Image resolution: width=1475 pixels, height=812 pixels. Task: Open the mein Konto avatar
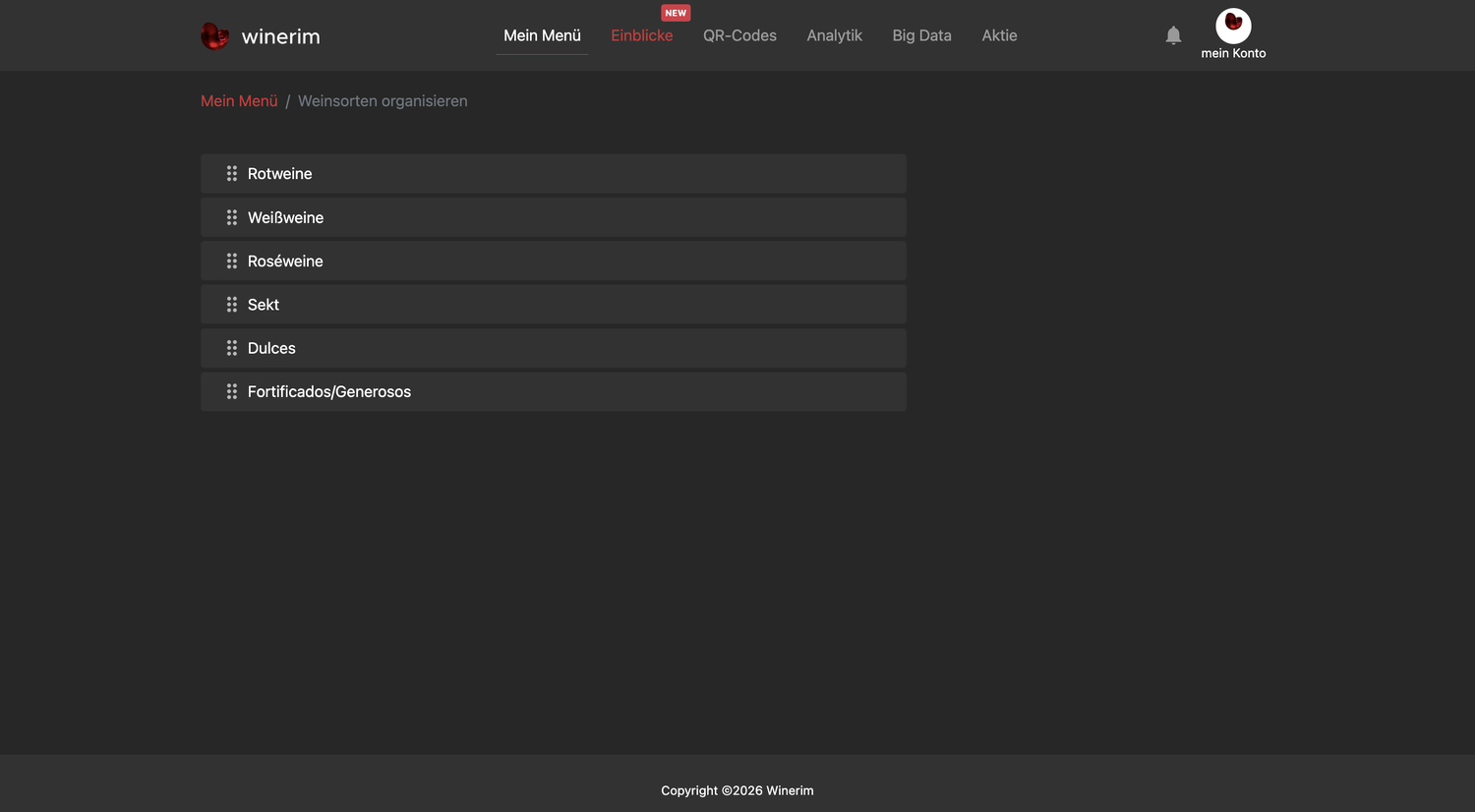click(1233, 26)
